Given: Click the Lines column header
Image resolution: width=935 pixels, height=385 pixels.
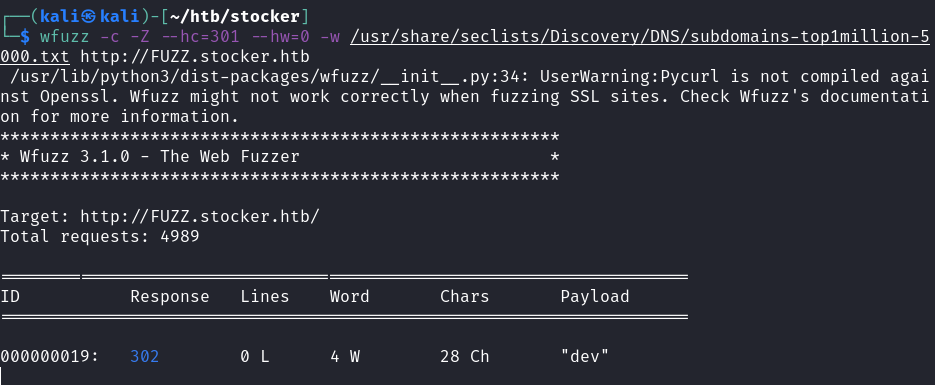Looking at the screenshot, I should [265, 297].
